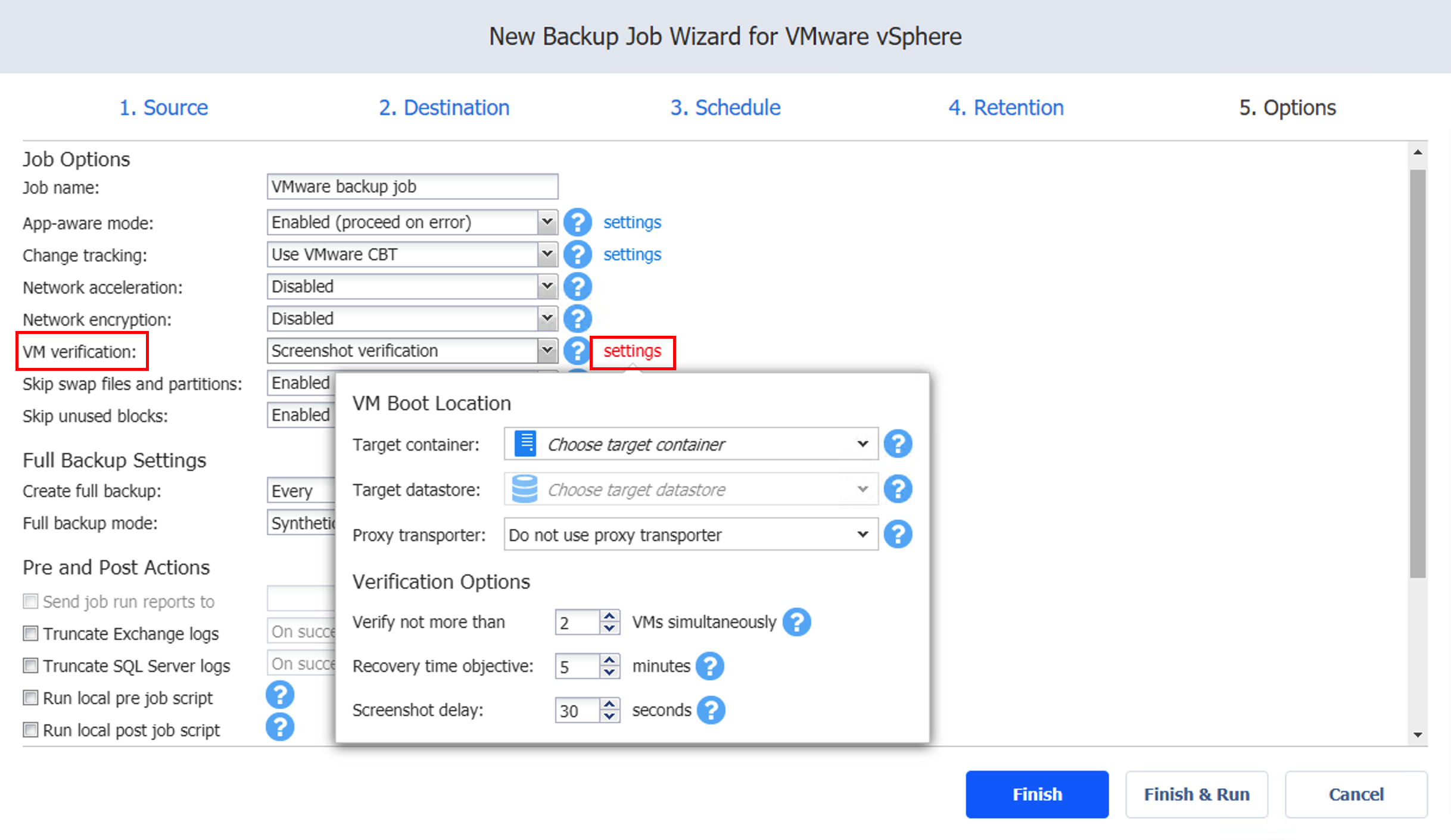Click scrollbar up arrow

1418,152
